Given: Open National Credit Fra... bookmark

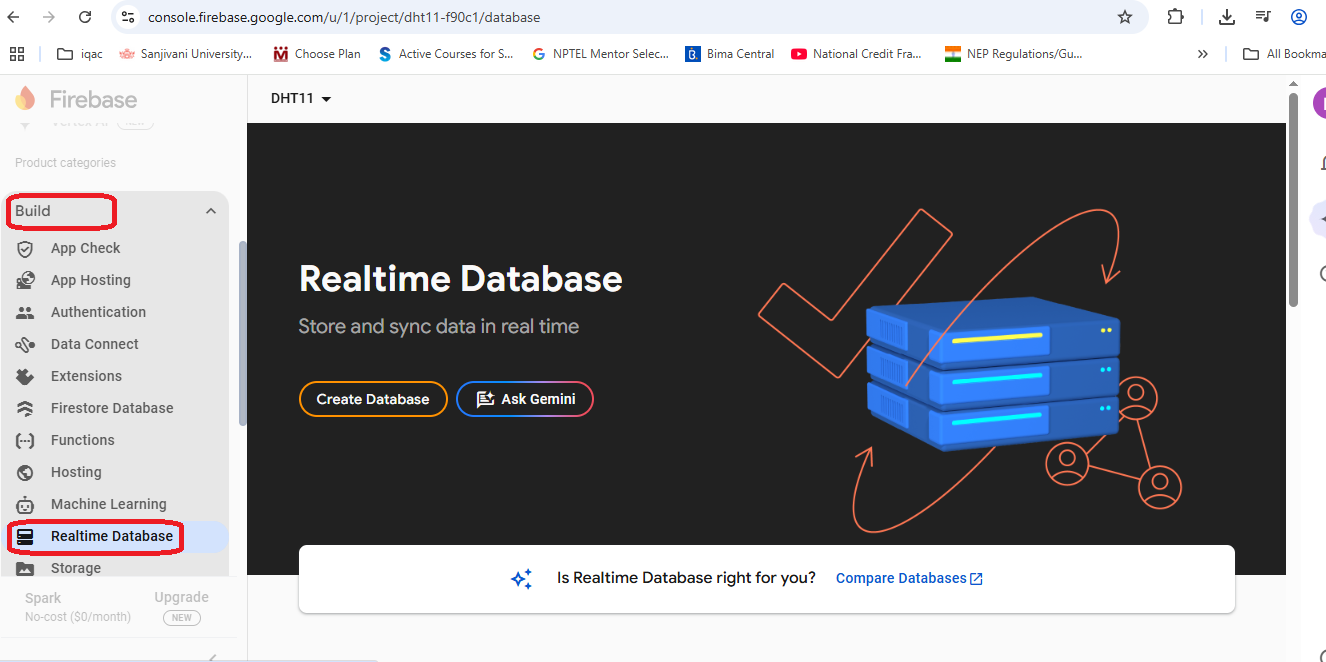Looking at the screenshot, I should [856, 54].
